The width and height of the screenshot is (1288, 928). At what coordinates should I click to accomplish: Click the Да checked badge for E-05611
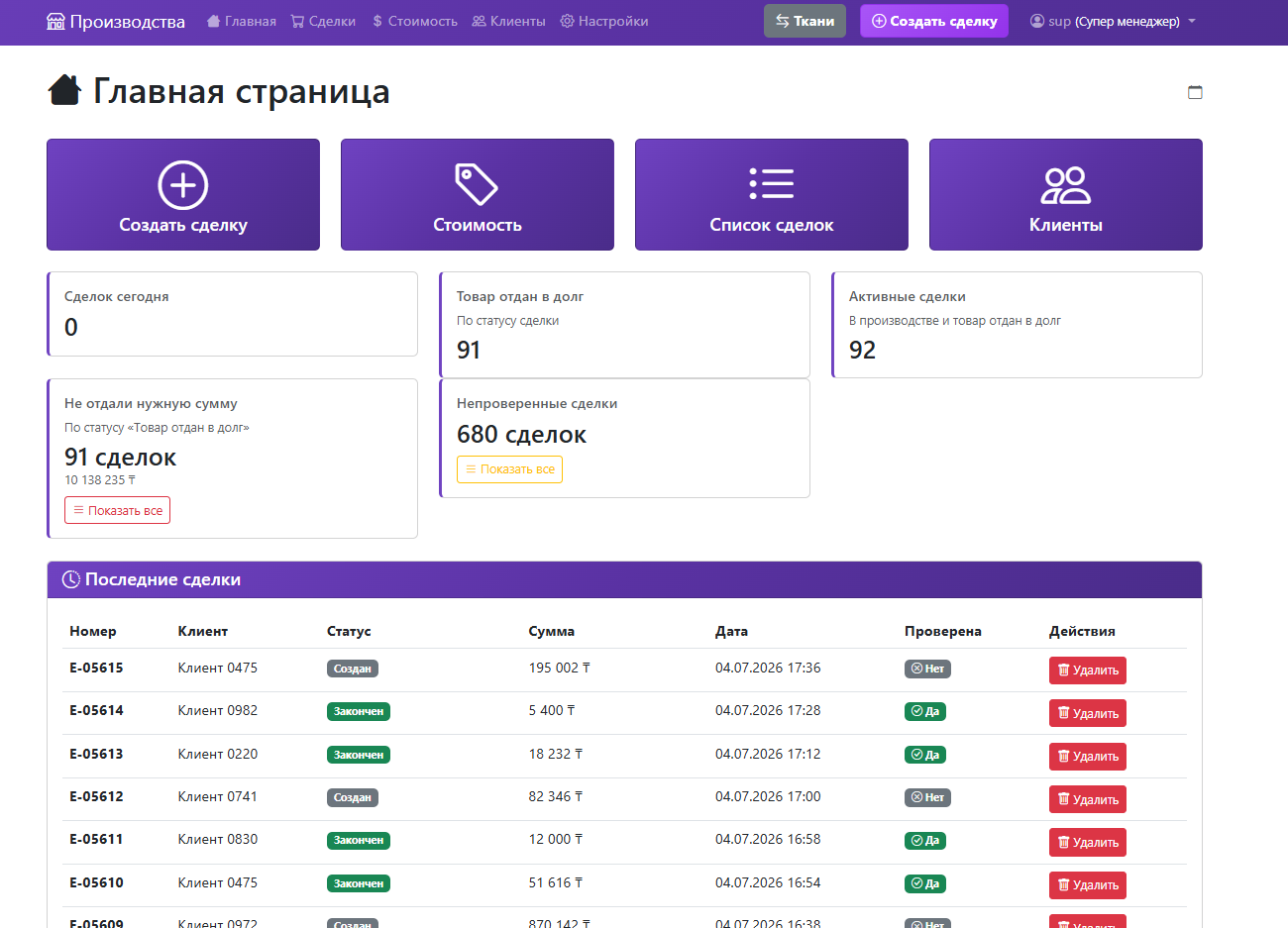tap(925, 840)
